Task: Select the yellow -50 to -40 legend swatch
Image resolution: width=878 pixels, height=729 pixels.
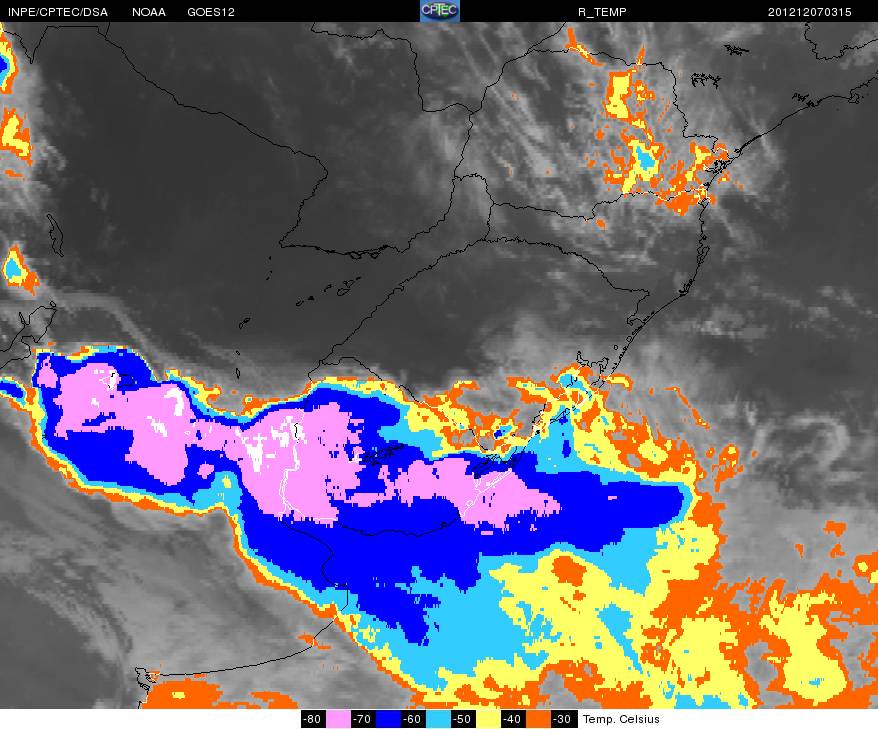Action: (x=488, y=719)
